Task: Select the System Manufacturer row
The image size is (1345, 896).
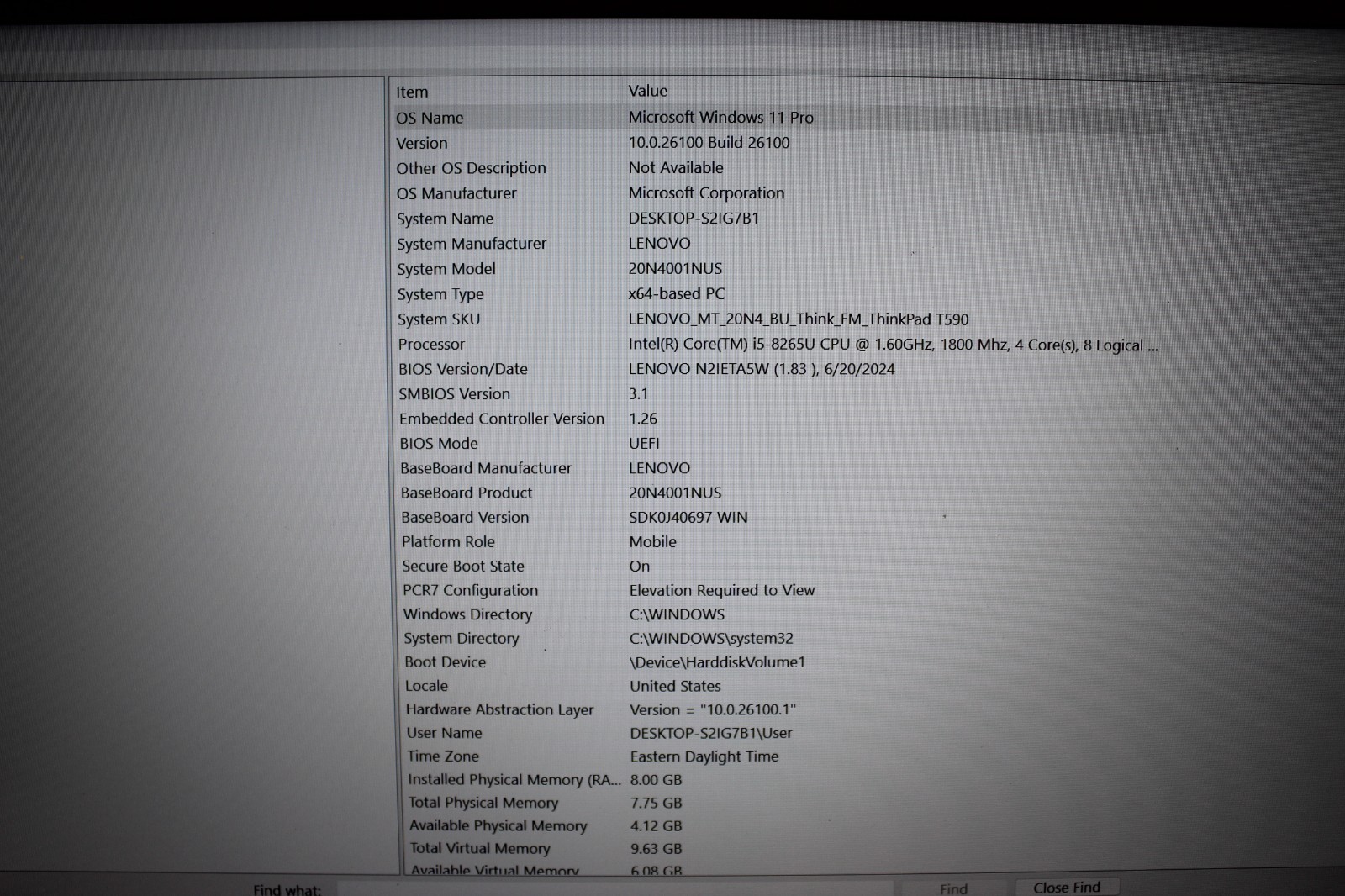Action: point(782,244)
